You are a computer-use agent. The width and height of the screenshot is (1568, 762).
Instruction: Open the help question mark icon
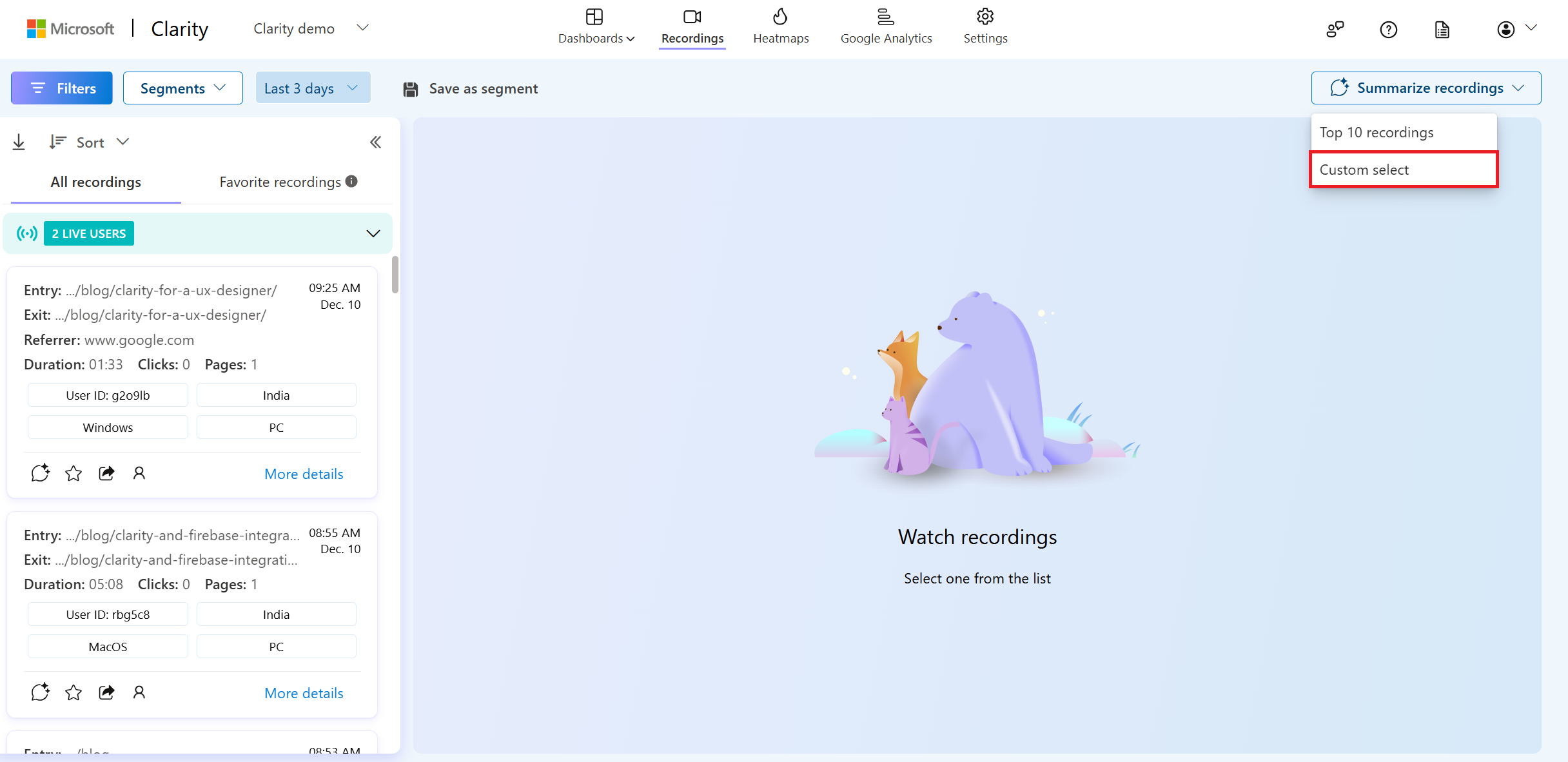click(x=1389, y=29)
